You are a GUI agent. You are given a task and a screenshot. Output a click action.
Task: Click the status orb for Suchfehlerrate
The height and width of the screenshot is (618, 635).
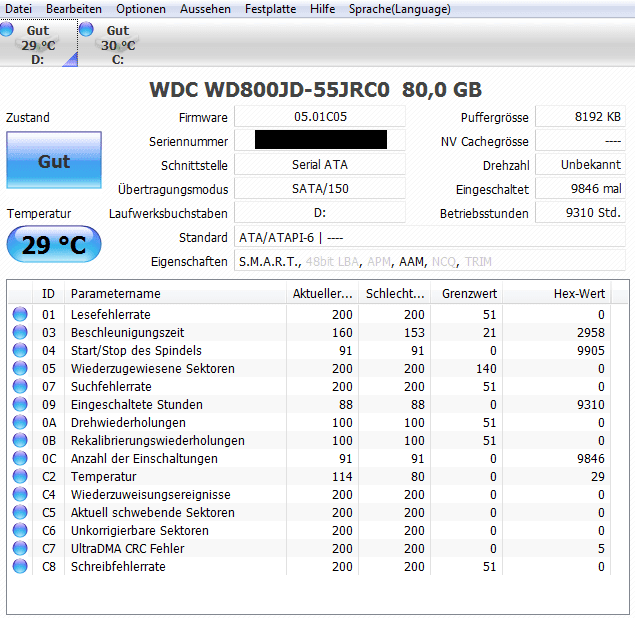coord(20,386)
